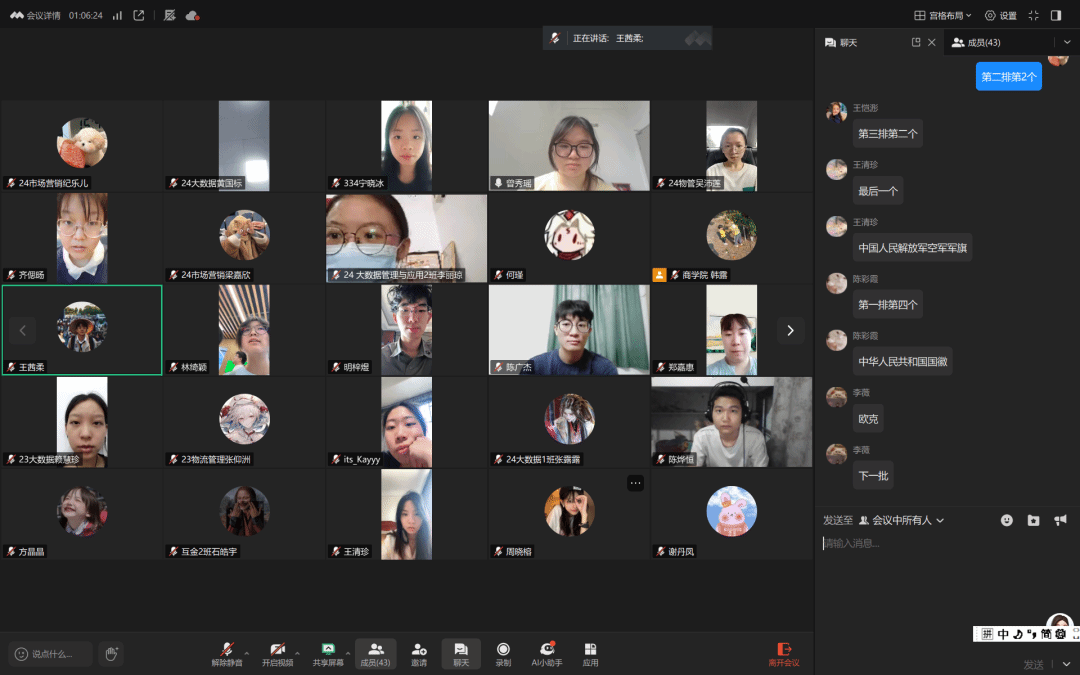Click the 共享屏幕 share screen icon
This screenshot has width=1080, height=675.
click(327, 653)
